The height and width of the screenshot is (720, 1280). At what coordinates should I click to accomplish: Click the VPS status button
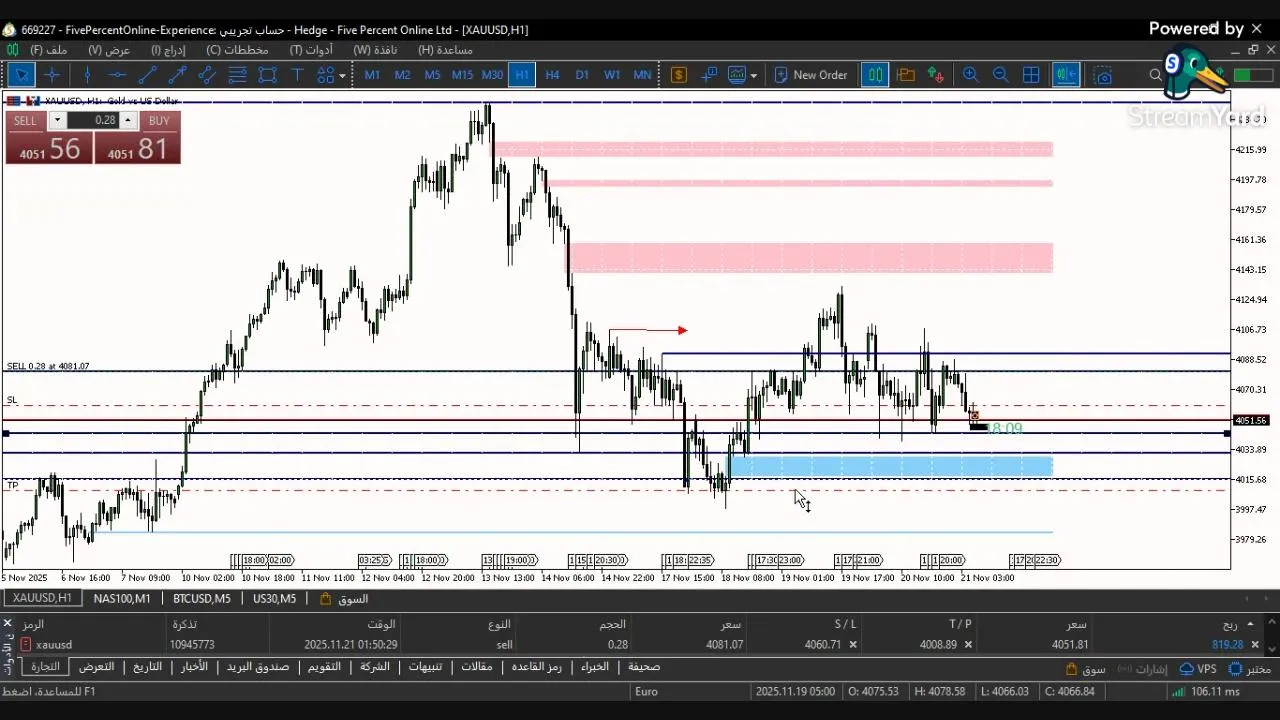(x=1198, y=669)
